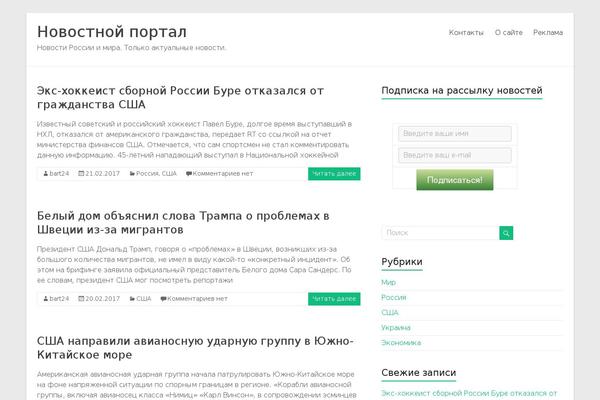The height and width of the screenshot is (400, 600).
Task: Click the Свежие записи heading
Action: [419, 372]
